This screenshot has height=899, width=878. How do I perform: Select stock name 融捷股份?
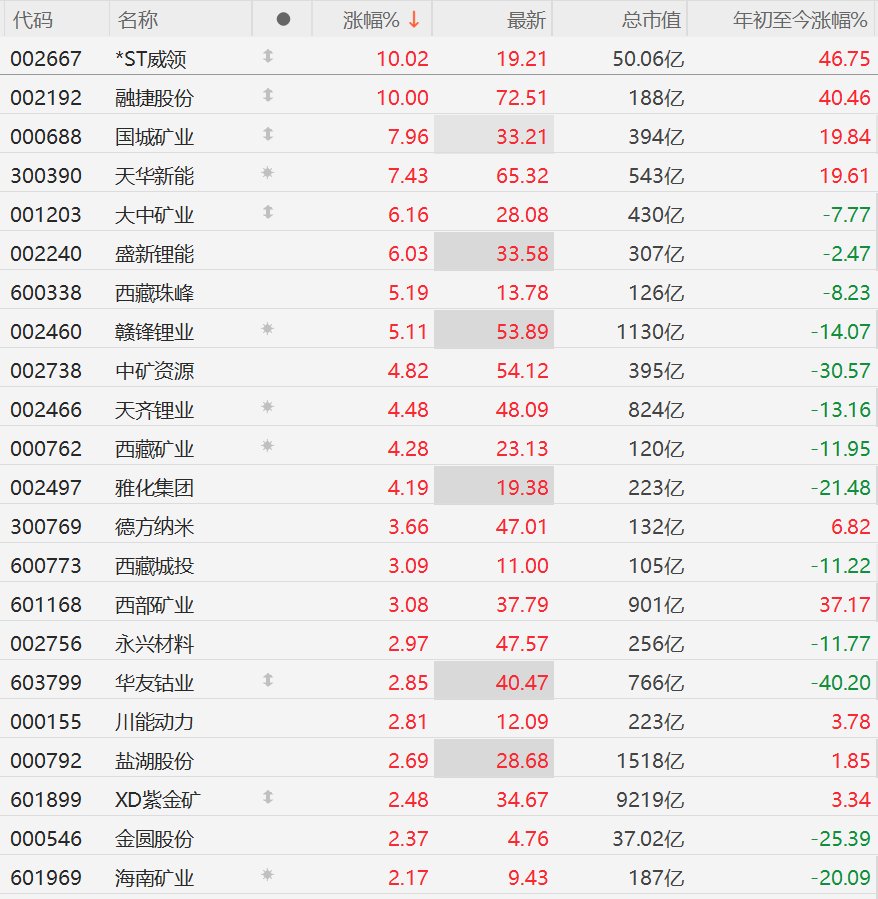click(154, 98)
